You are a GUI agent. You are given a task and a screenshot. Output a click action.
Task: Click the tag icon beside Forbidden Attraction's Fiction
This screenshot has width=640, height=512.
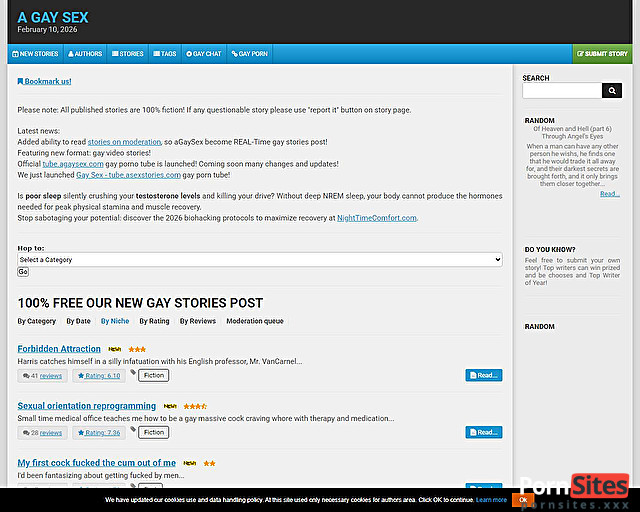coord(133,372)
